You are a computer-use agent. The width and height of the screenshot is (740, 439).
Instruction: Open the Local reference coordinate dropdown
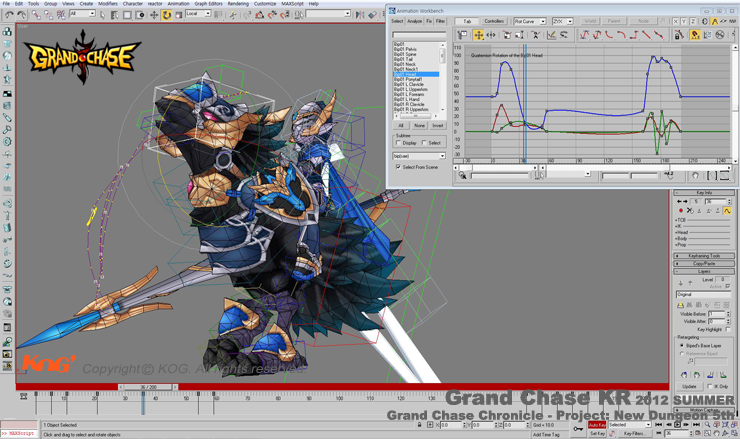pyautogui.click(x=197, y=14)
